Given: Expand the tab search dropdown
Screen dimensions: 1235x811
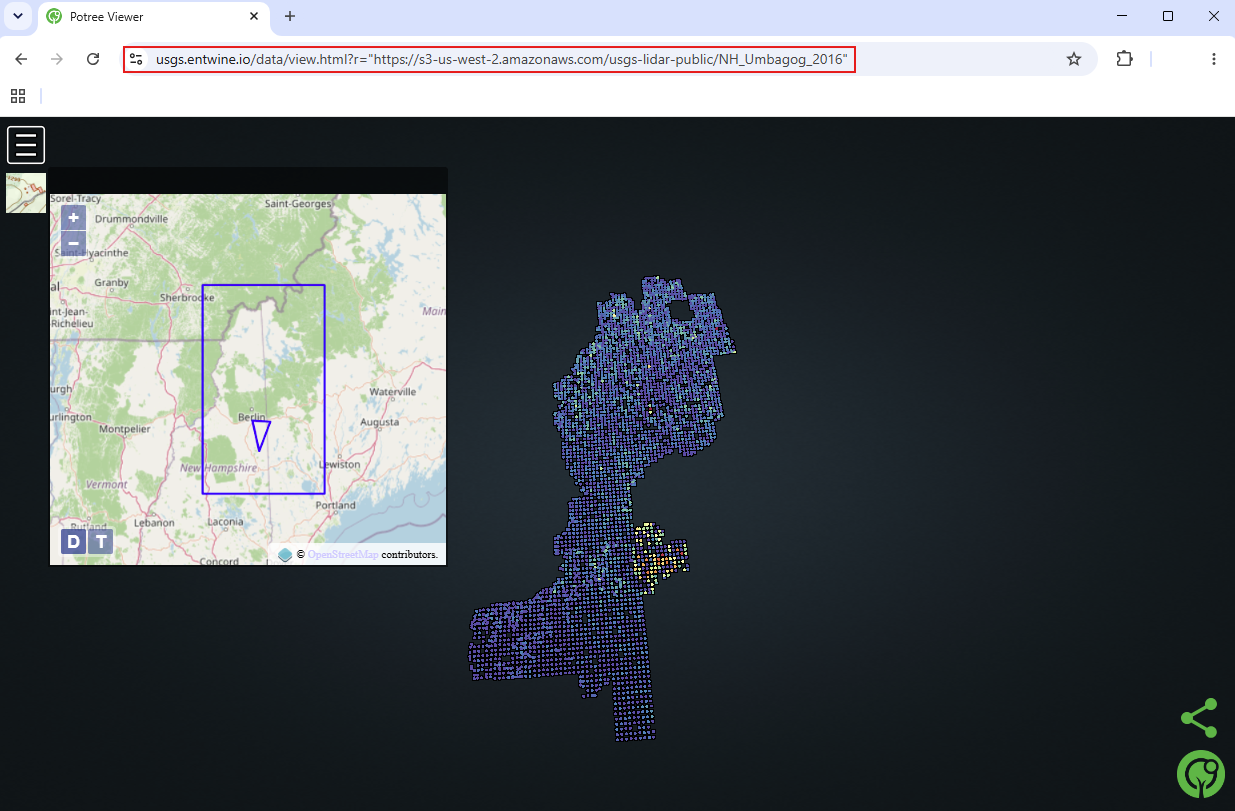Looking at the screenshot, I should (18, 17).
